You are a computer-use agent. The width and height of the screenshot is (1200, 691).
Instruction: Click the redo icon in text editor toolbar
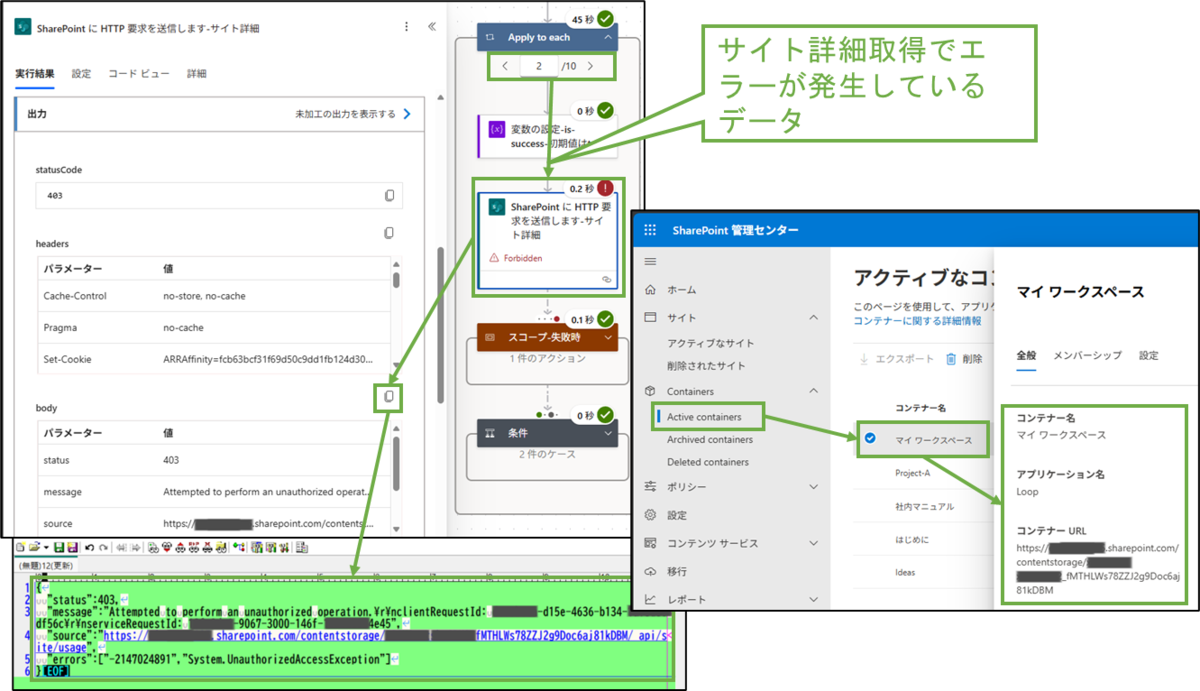[103, 547]
